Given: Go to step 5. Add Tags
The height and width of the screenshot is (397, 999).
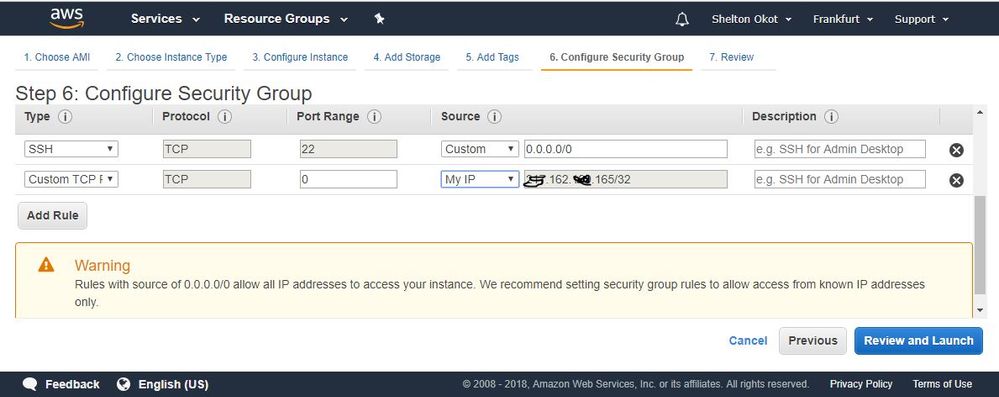Looking at the screenshot, I should click(492, 57).
